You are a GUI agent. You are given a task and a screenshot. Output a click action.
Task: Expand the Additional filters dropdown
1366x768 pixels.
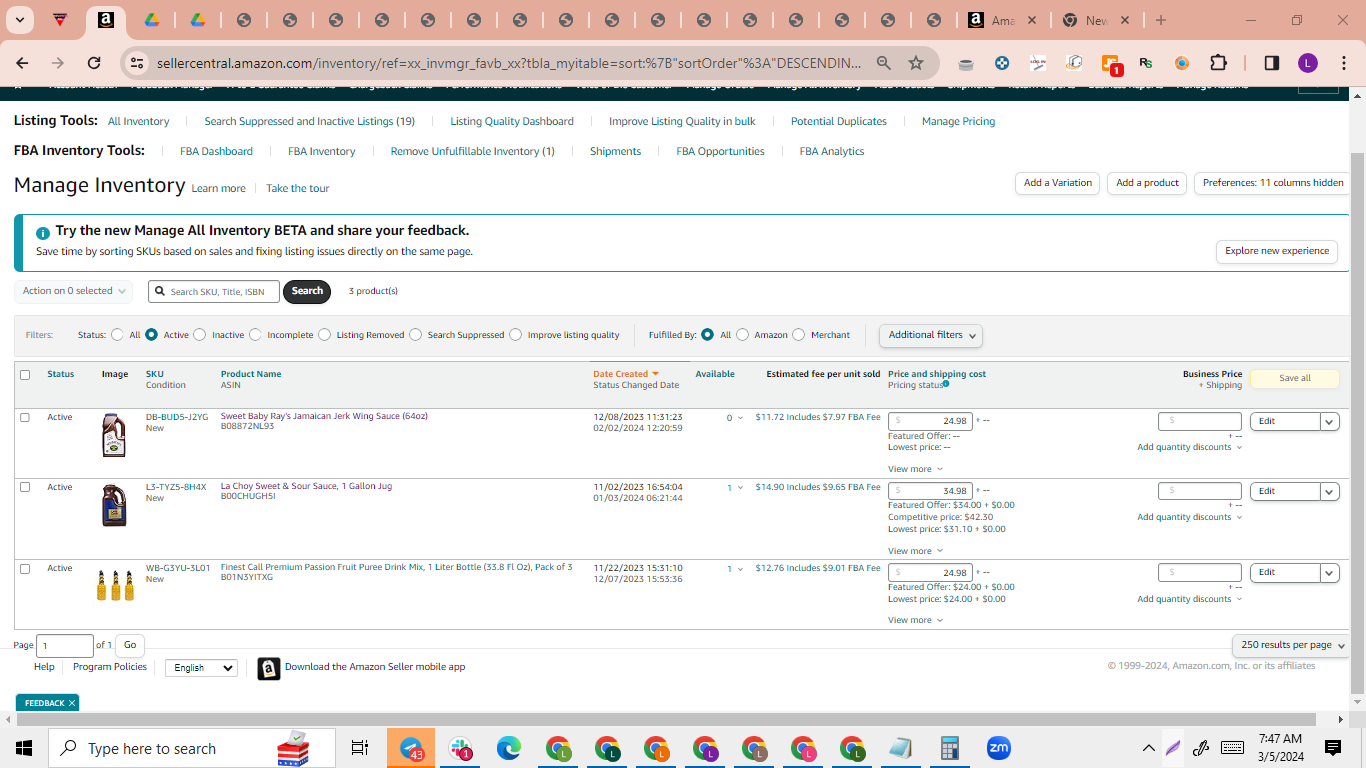(931, 335)
